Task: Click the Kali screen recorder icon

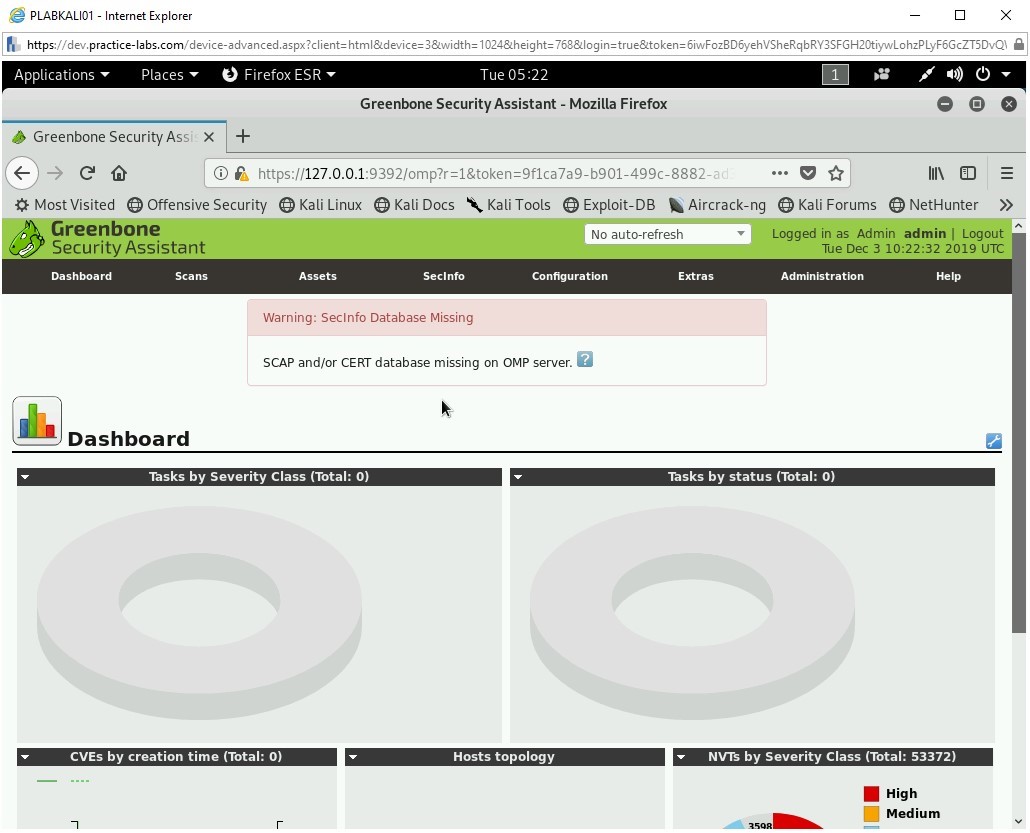Action: 882,75
